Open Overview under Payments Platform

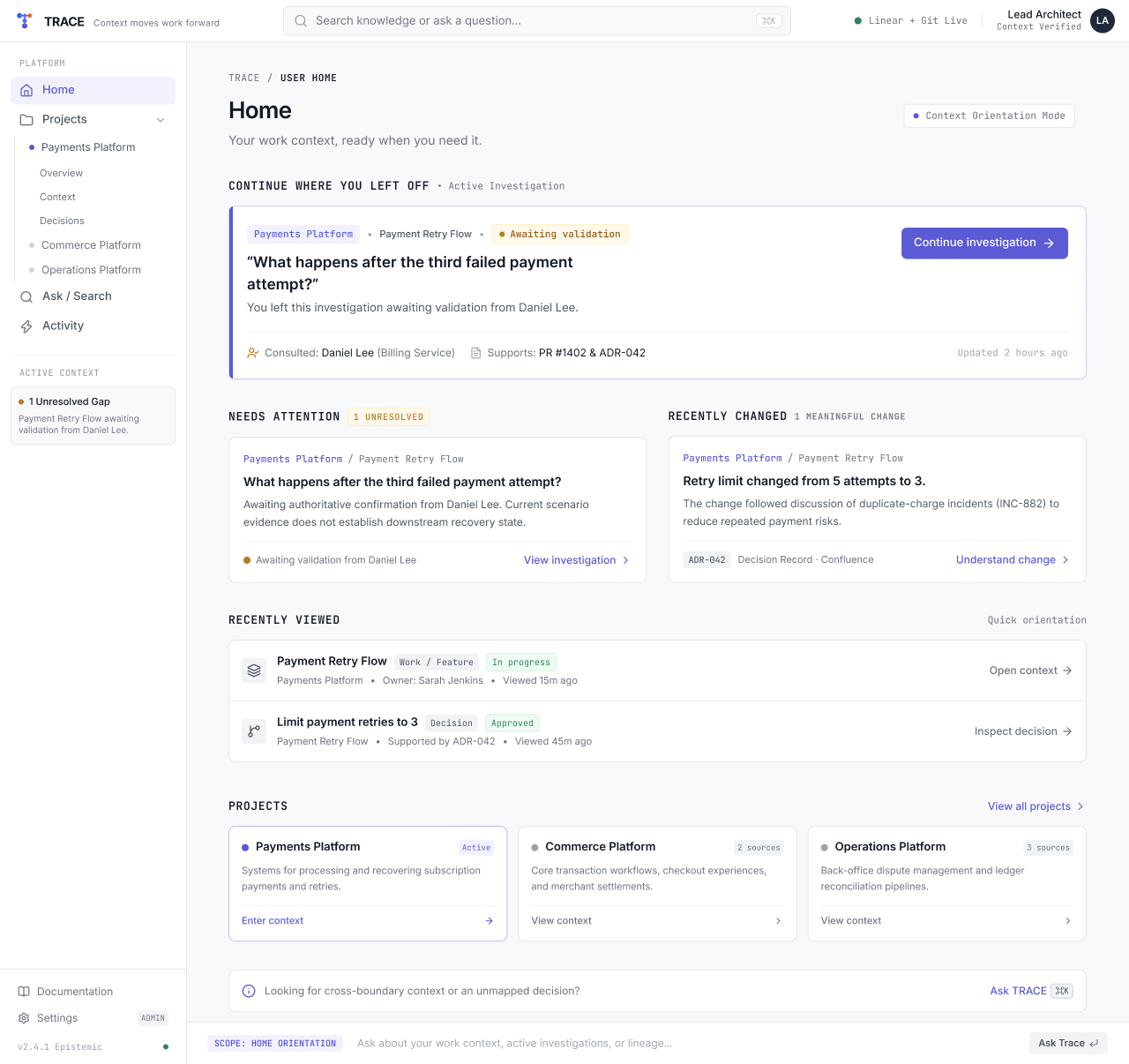(x=61, y=173)
